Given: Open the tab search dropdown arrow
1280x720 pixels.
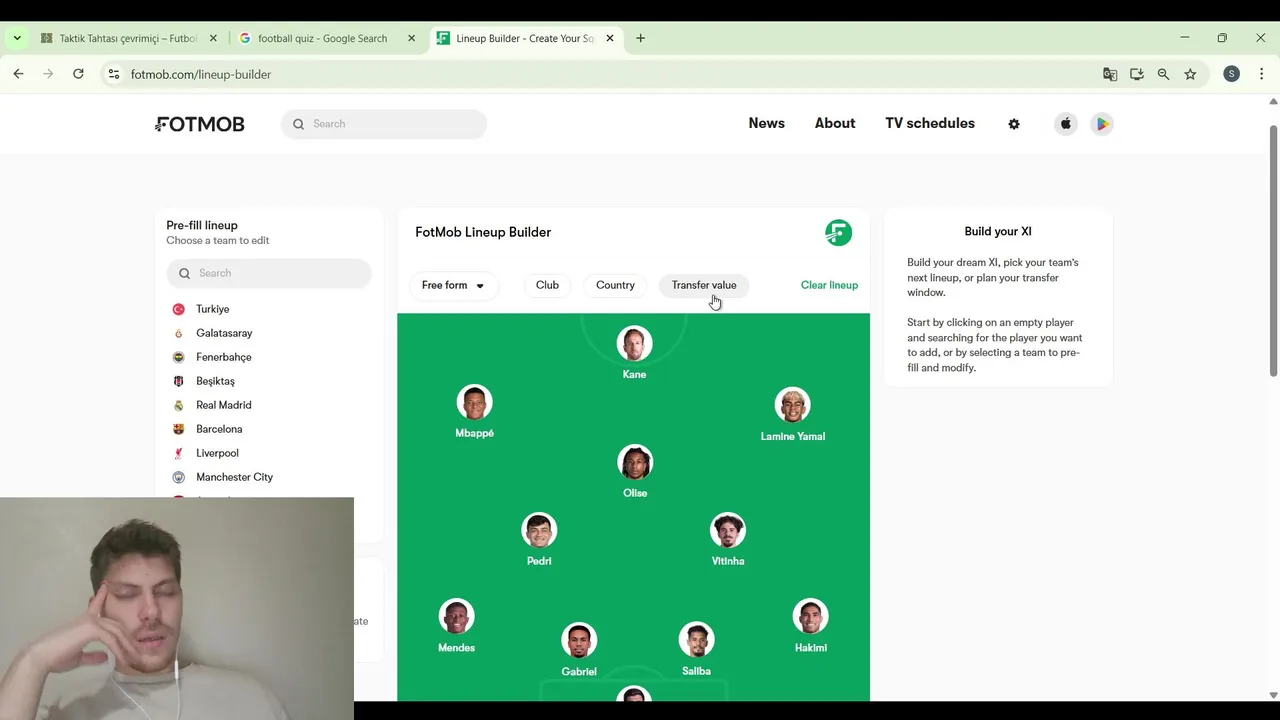Looking at the screenshot, I should click(x=17, y=38).
